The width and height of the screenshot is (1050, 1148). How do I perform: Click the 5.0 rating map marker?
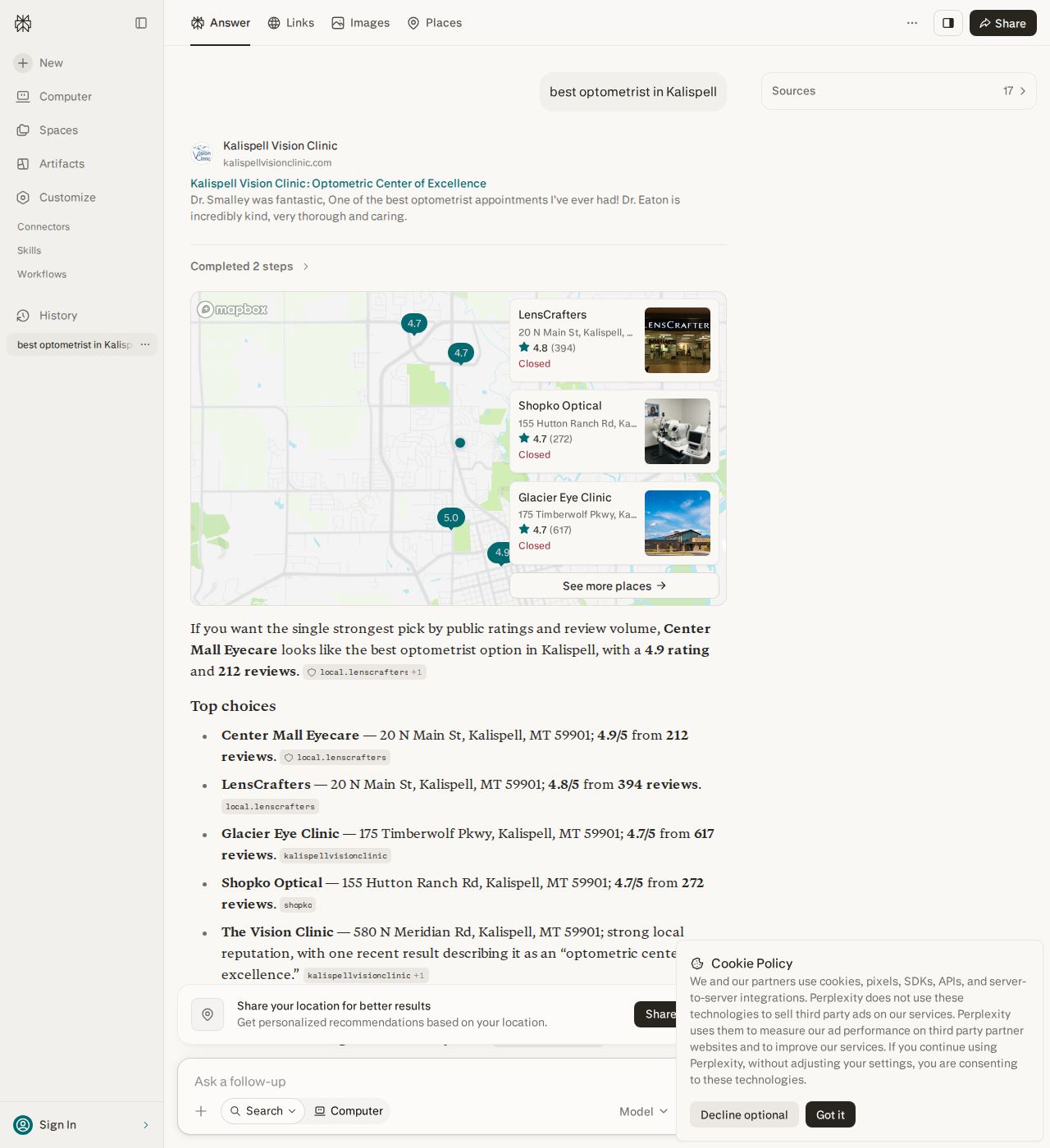point(451,518)
